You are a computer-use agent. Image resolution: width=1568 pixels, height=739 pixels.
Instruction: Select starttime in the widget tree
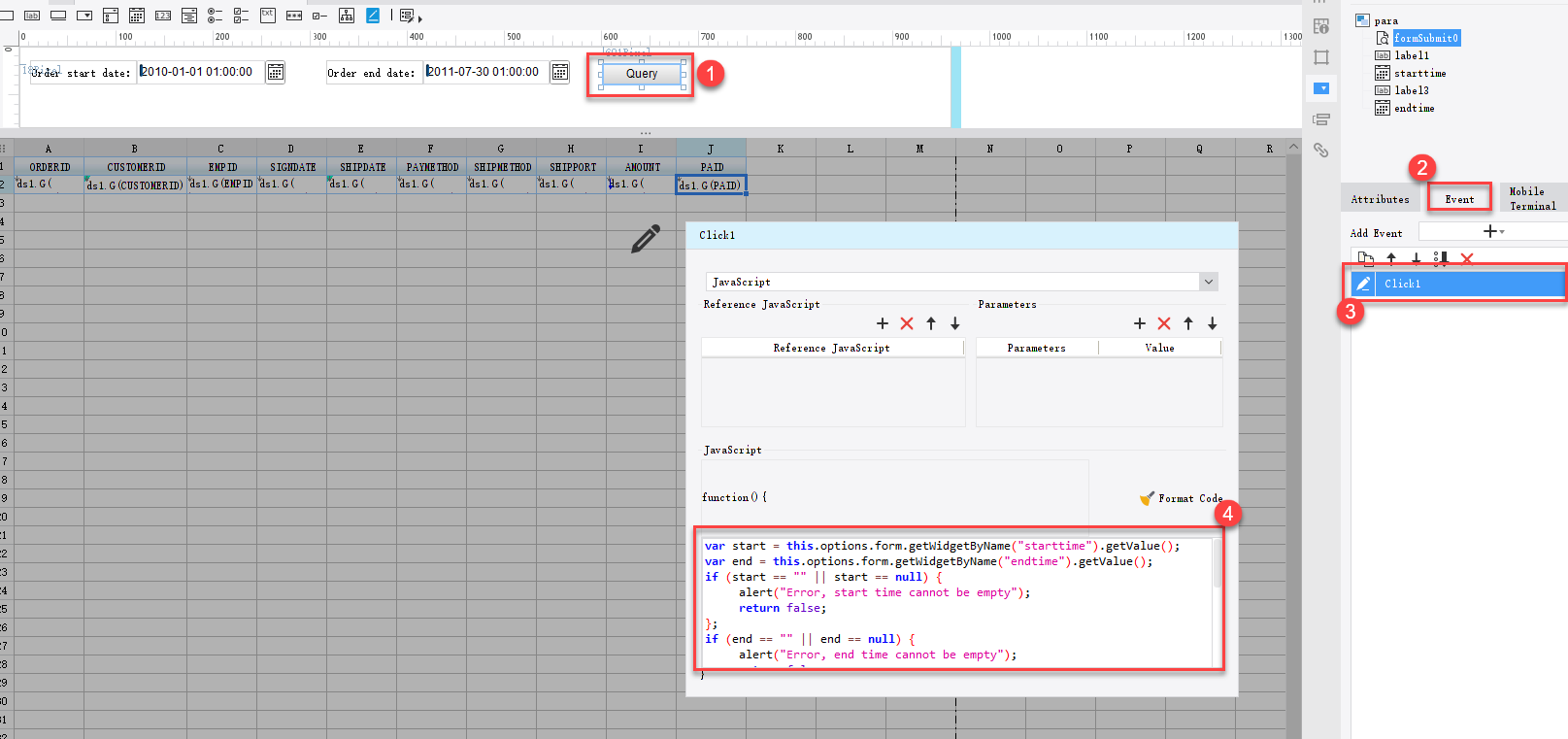pos(1419,73)
